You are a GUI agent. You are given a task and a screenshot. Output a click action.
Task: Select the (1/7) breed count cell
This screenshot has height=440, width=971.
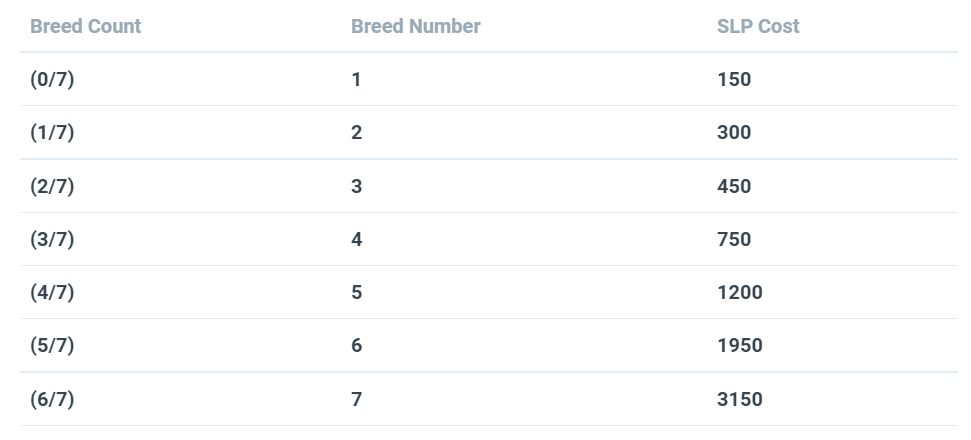point(52,132)
